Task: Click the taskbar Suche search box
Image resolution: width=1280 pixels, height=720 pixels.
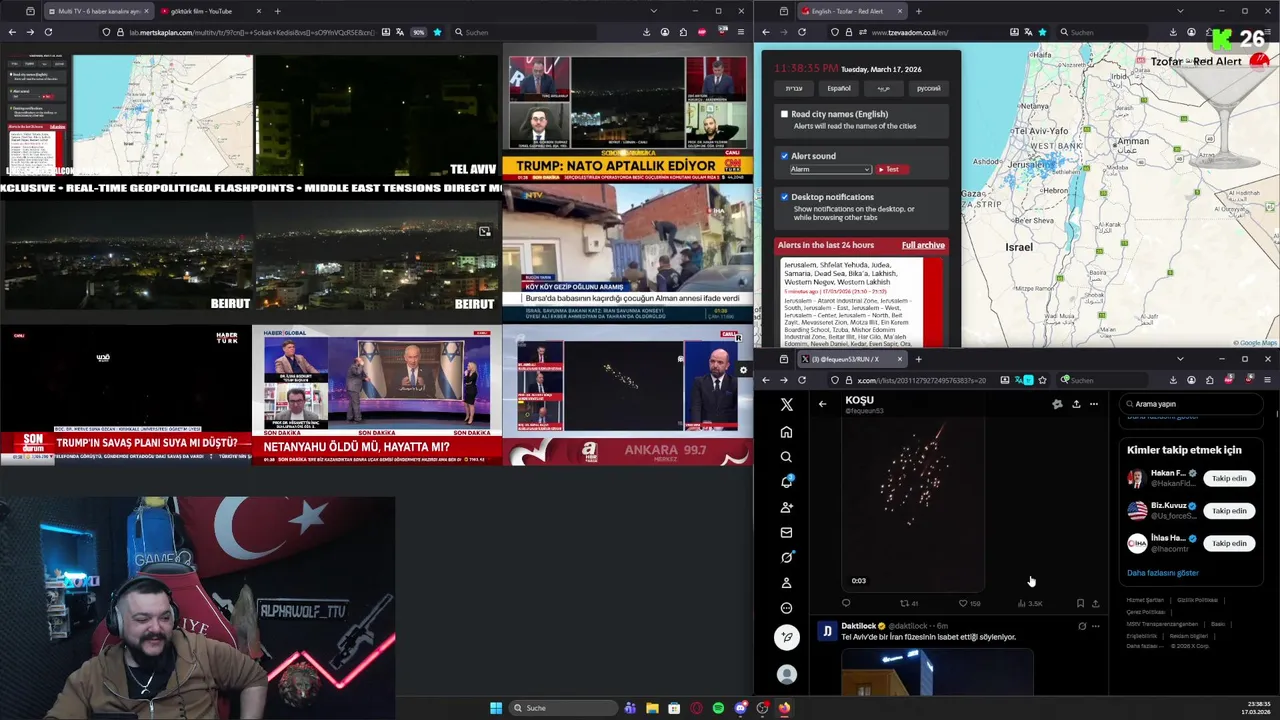Action: [563, 708]
